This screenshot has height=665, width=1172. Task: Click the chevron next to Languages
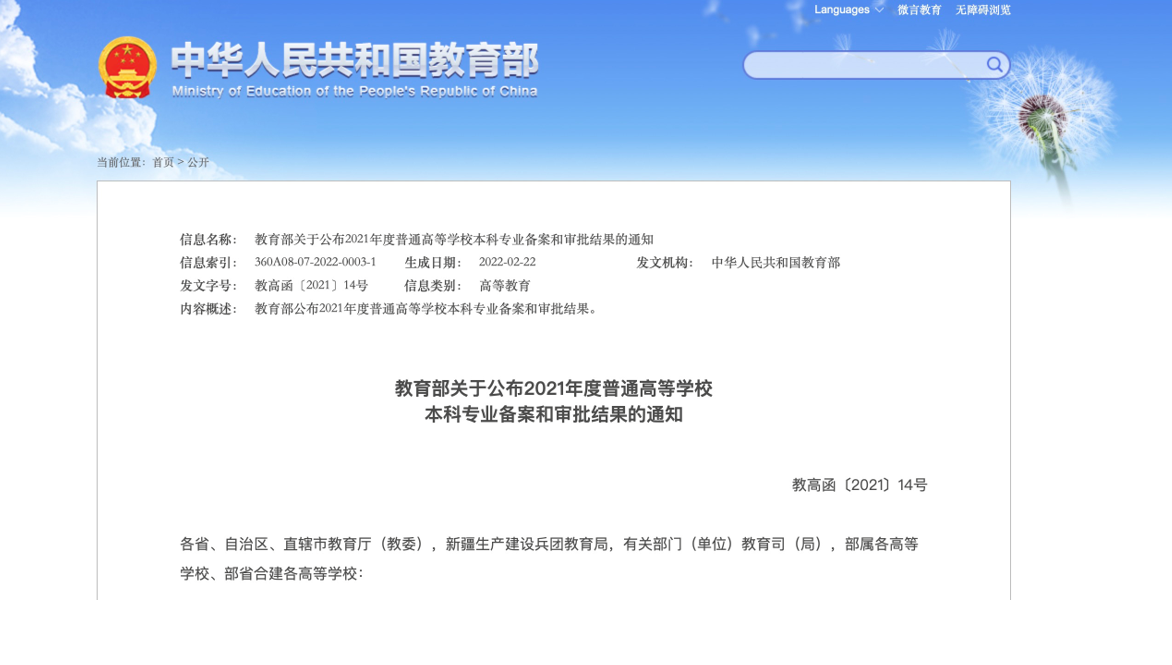pyautogui.click(x=880, y=10)
